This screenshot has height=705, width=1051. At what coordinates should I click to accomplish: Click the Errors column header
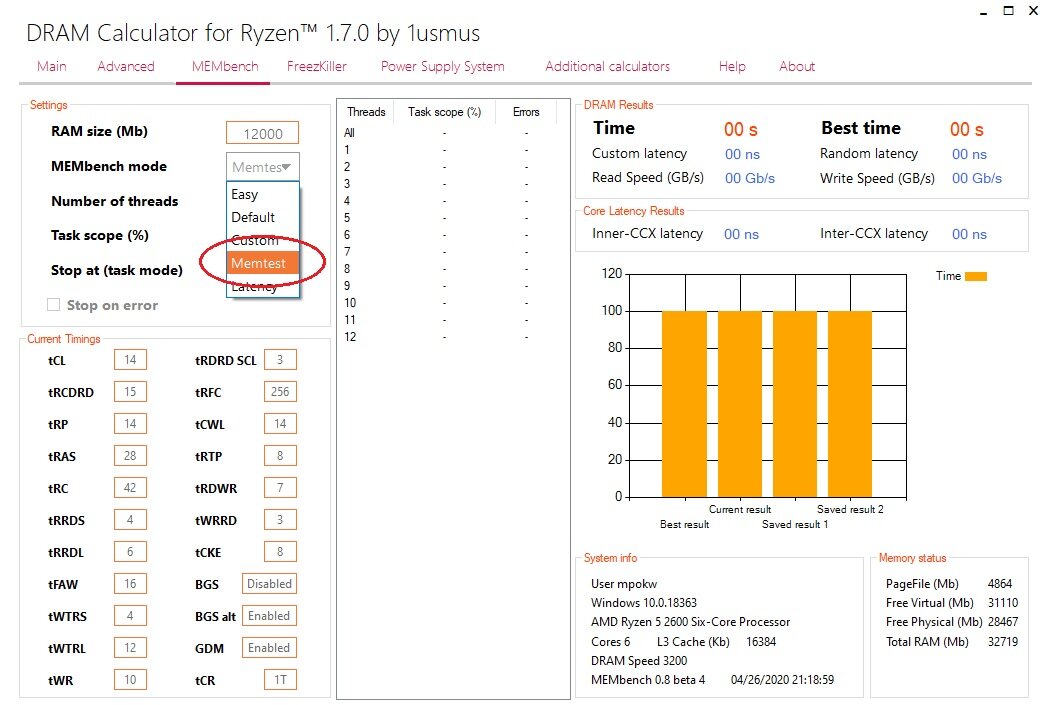(x=526, y=112)
